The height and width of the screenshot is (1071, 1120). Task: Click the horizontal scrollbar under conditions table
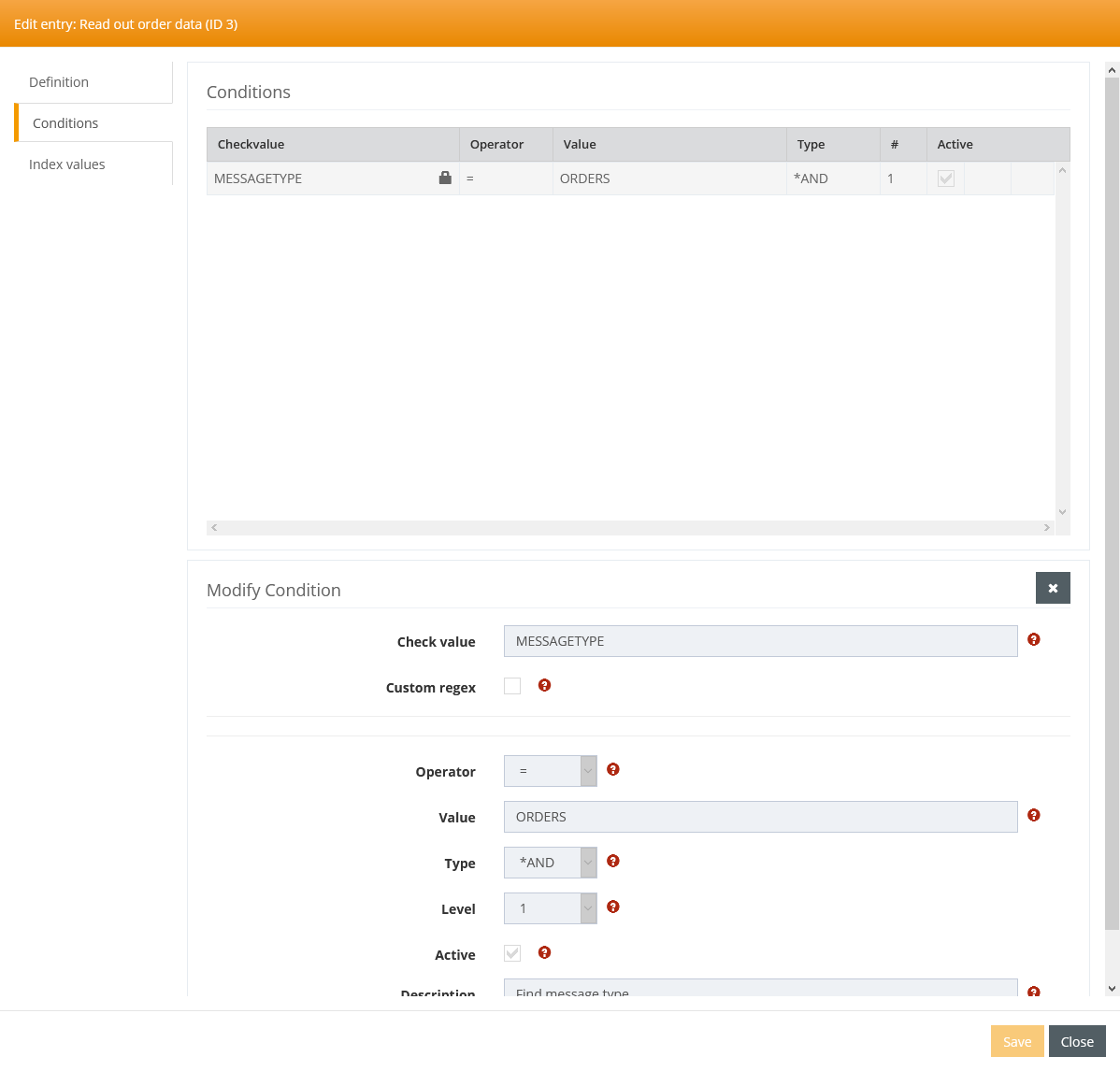coord(630,528)
